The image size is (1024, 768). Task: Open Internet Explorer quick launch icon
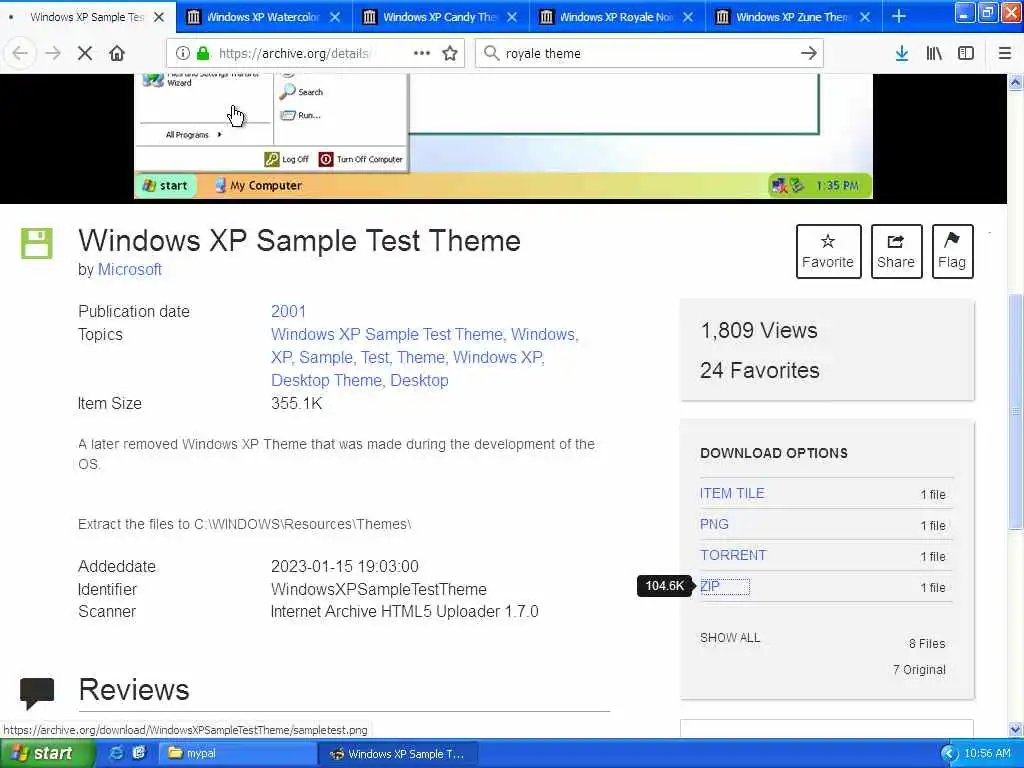[x=116, y=753]
